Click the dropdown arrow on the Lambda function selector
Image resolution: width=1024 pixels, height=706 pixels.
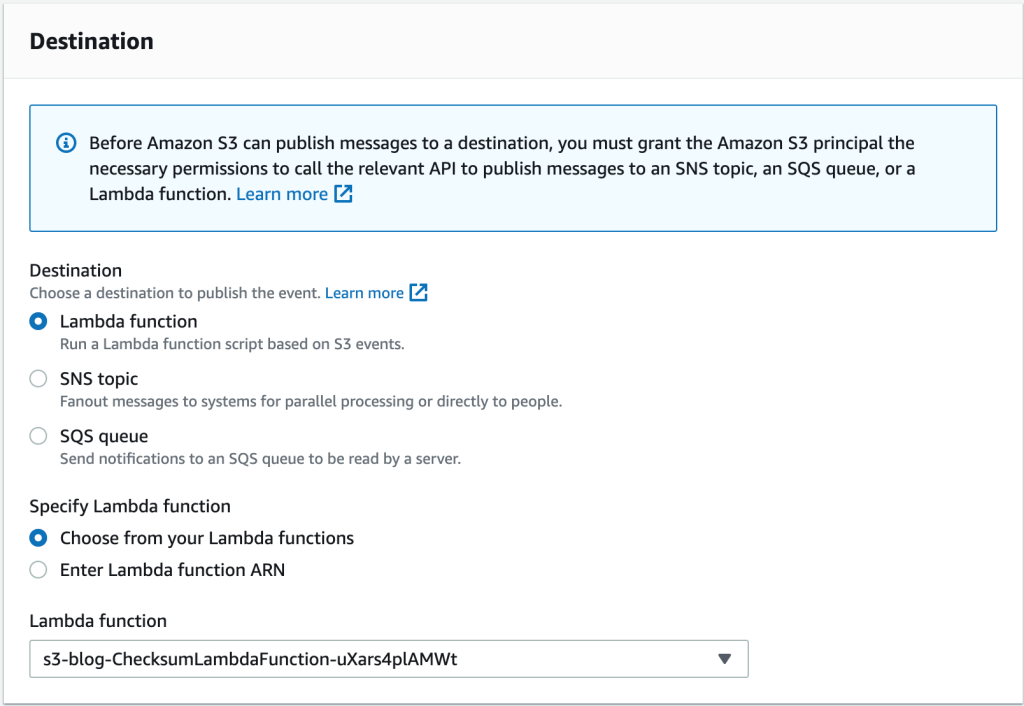725,658
